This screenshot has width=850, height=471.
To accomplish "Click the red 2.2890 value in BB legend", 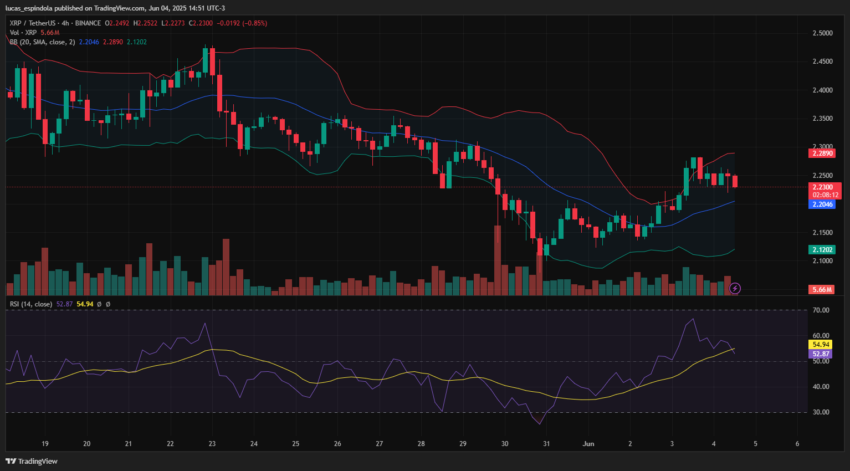I will (x=113, y=42).
